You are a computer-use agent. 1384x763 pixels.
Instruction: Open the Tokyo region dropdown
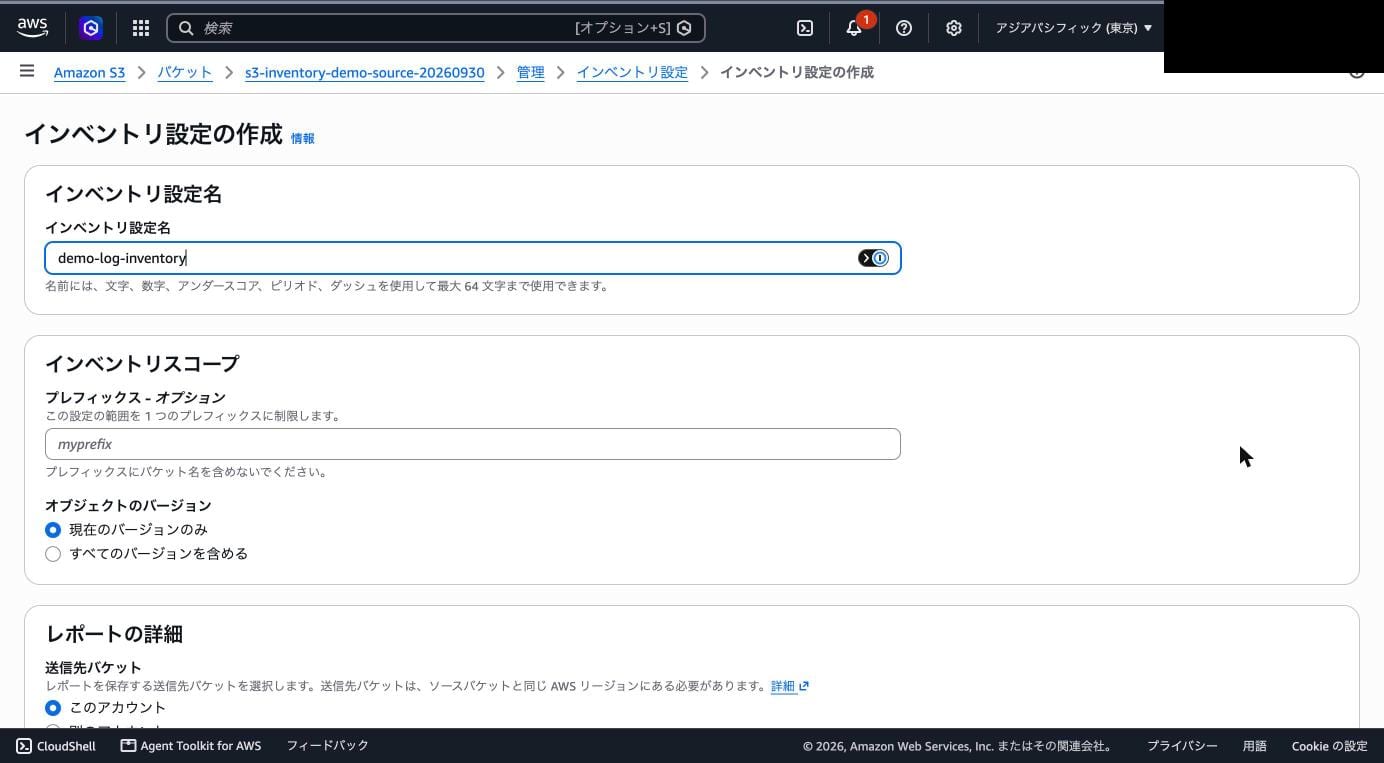click(x=1073, y=28)
